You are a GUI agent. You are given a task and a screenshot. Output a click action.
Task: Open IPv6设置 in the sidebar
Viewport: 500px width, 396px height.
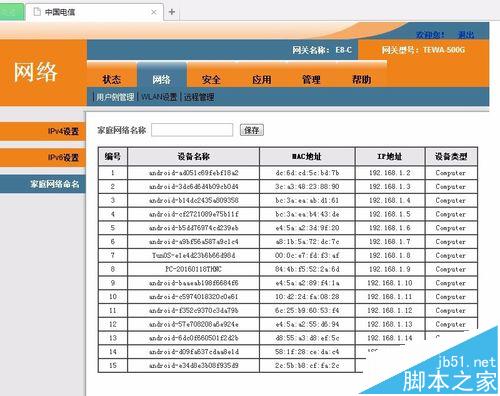[43, 157]
